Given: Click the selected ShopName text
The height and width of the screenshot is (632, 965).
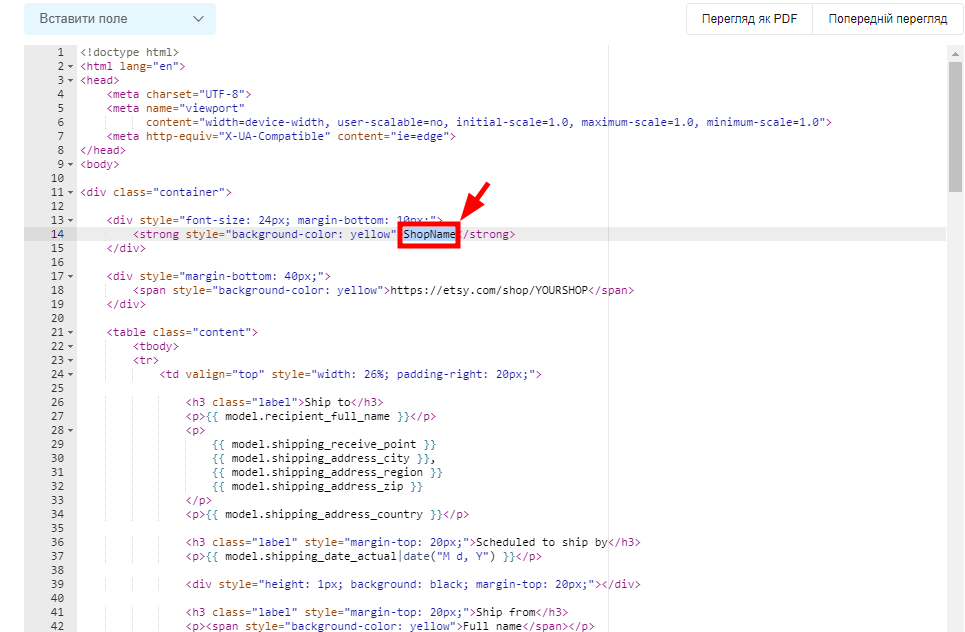Looking at the screenshot, I should coord(430,234).
